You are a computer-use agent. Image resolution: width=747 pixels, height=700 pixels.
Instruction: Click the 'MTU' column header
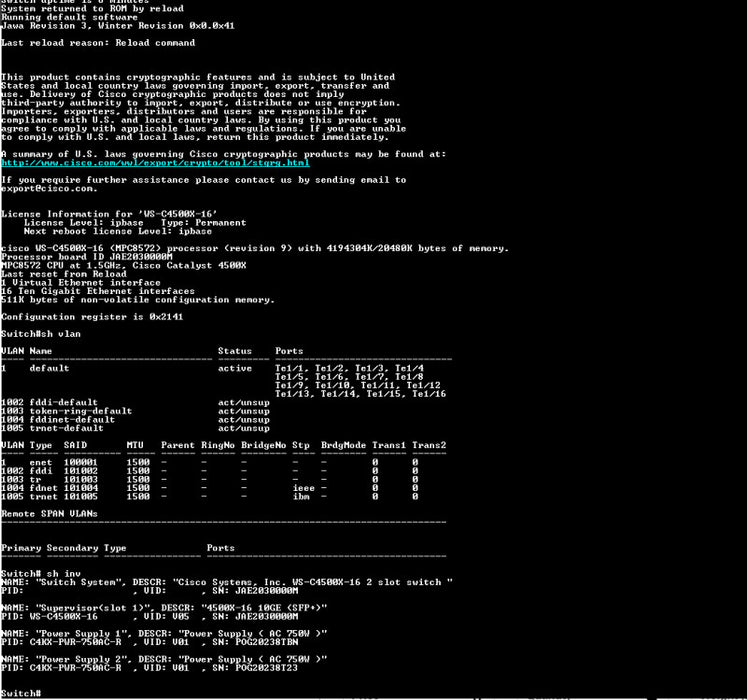pos(135,446)
